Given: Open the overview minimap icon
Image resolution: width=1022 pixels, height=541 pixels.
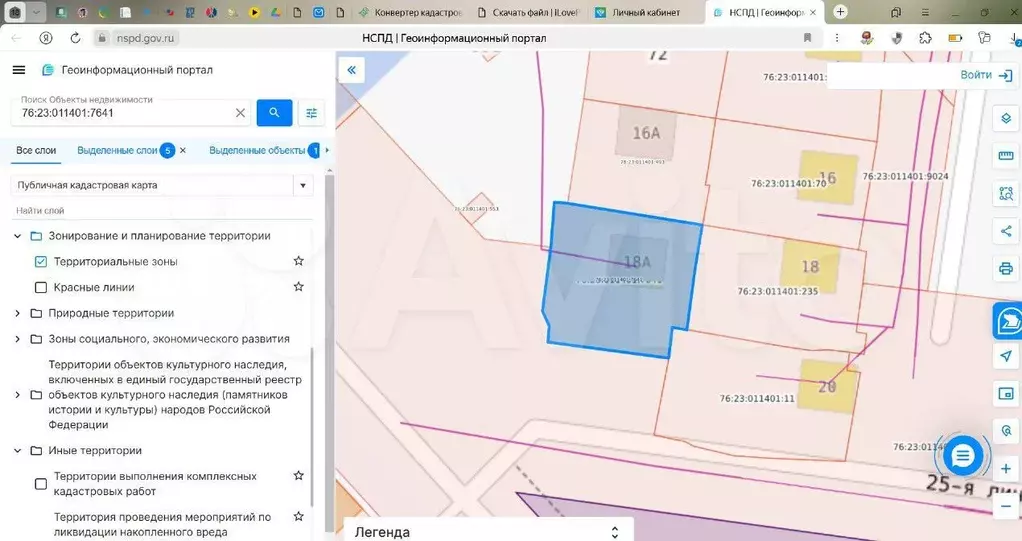Looking at the screenshot, I should [1006, 394].
